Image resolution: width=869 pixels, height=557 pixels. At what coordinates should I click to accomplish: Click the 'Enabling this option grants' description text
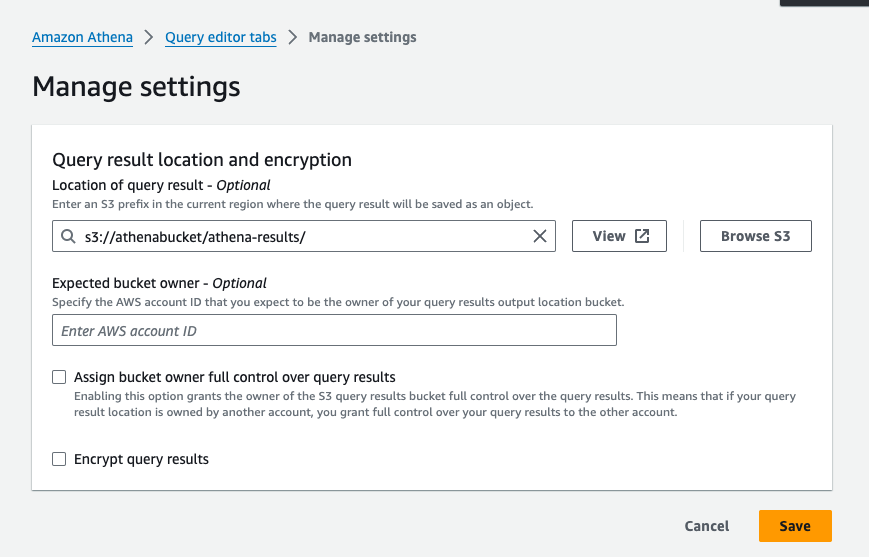[x=435, y=404]
